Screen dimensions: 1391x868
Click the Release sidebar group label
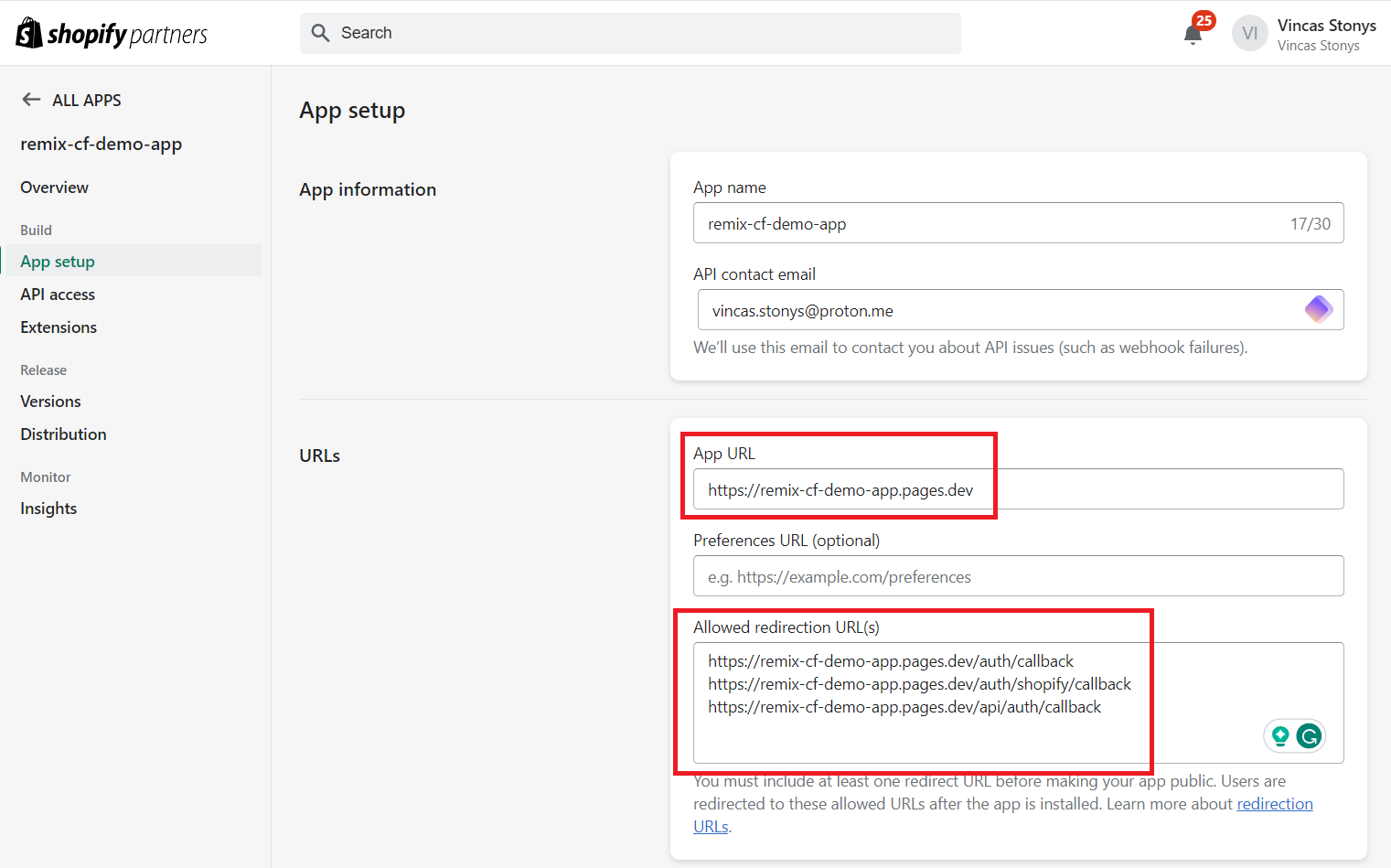pyautogui.click(x=43, y=370)
